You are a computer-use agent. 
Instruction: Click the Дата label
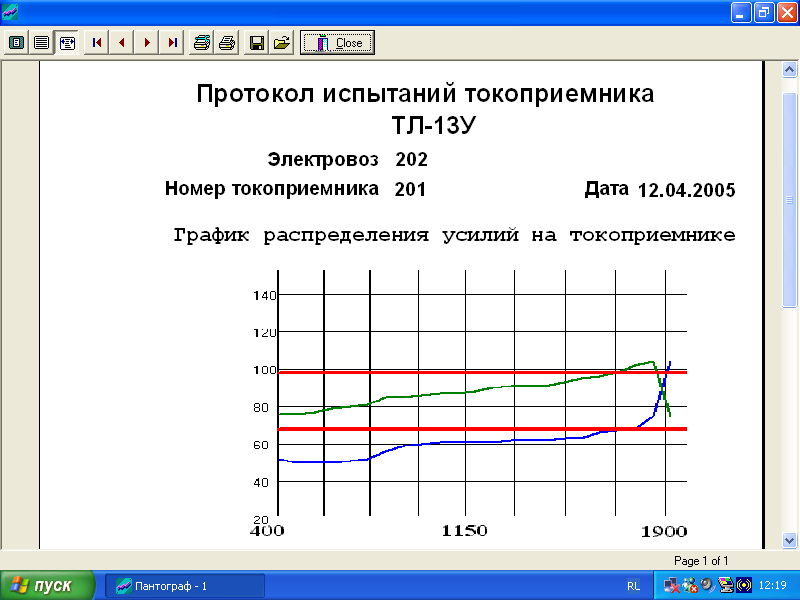[606, 189]
